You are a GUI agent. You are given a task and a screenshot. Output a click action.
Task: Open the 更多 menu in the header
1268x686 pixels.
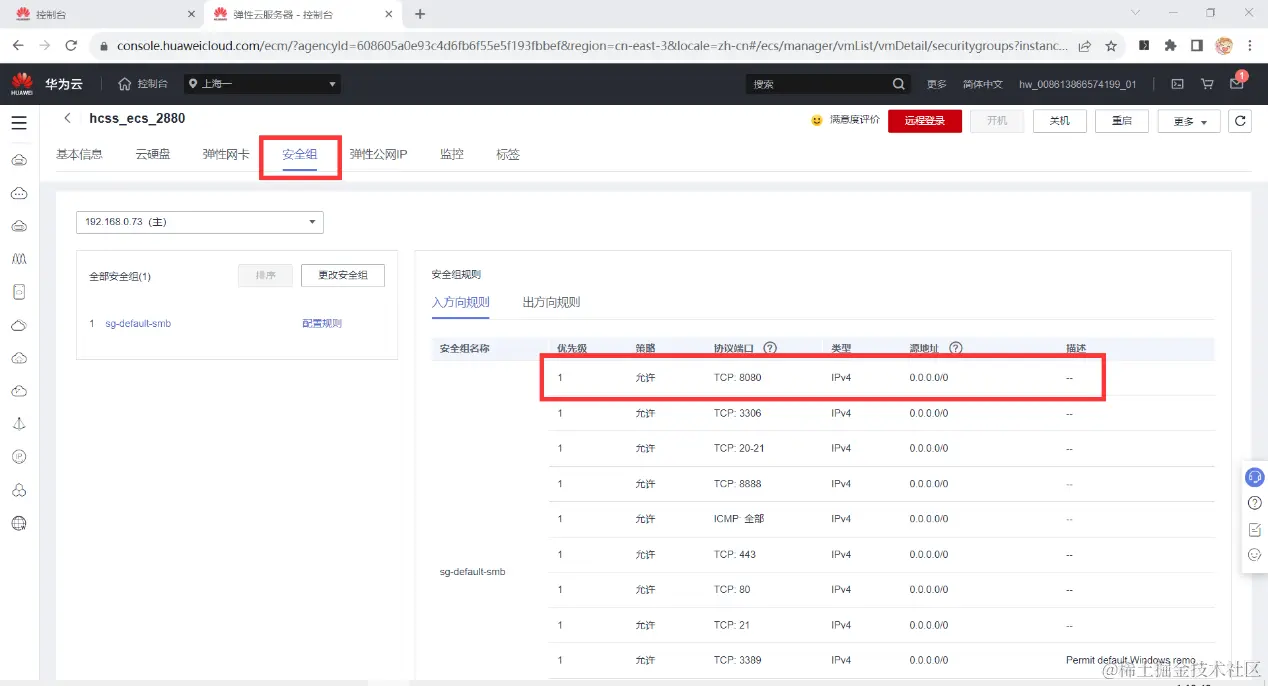coord(936,84)
